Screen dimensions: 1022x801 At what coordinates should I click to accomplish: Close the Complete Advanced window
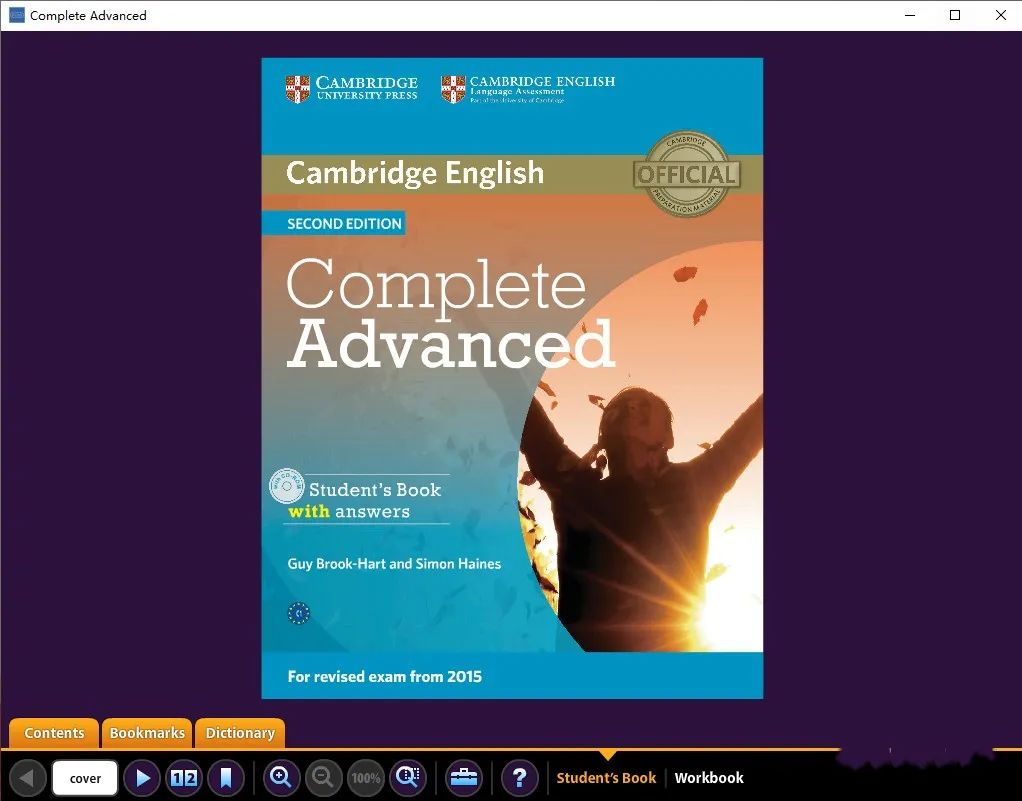coord(1000,15)
